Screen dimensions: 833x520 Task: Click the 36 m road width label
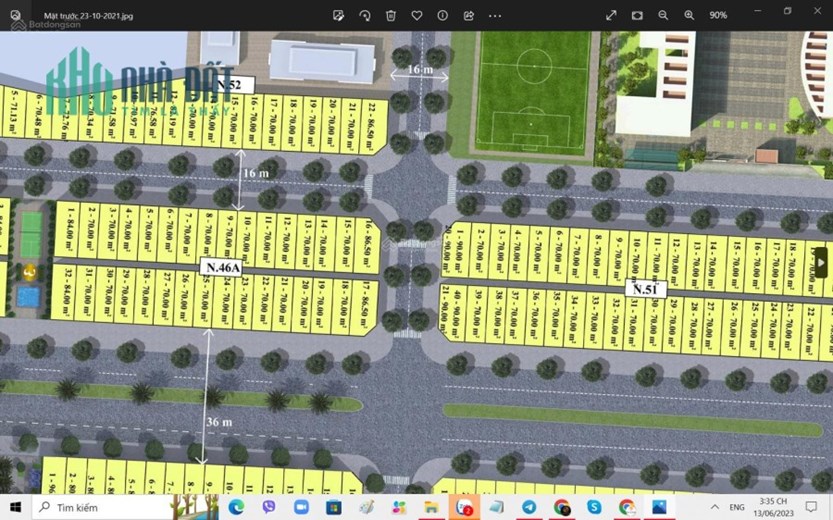click(x=219, y=422)
